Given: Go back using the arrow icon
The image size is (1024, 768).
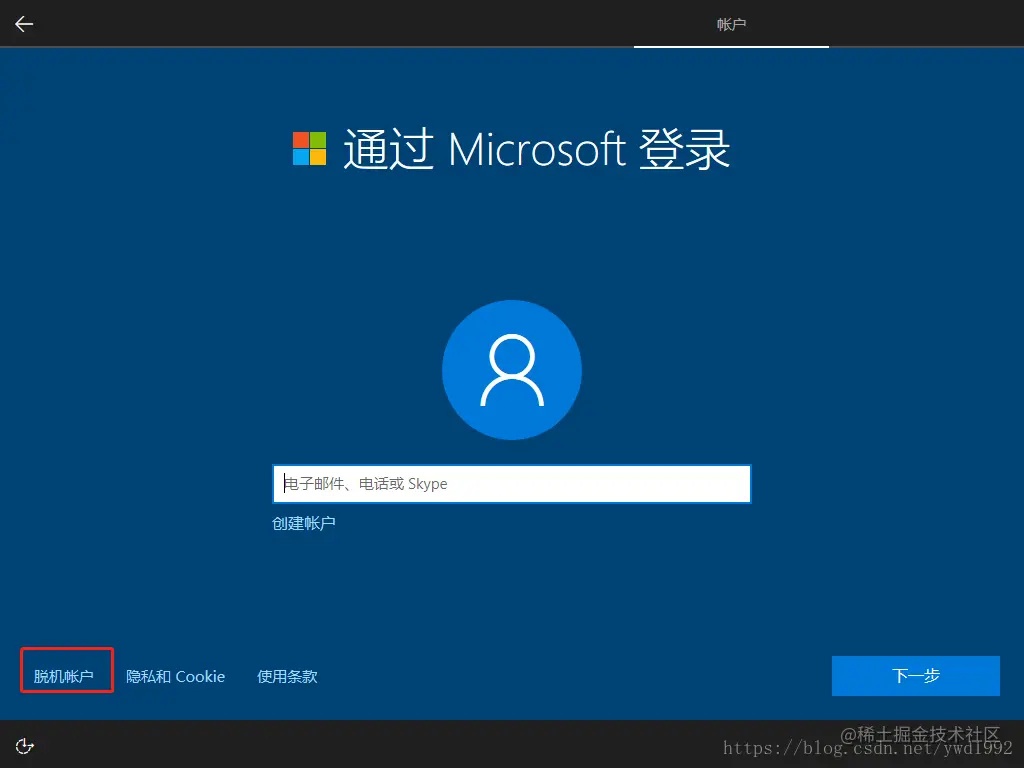Looking at the screenshot, I should click(24, 24).
